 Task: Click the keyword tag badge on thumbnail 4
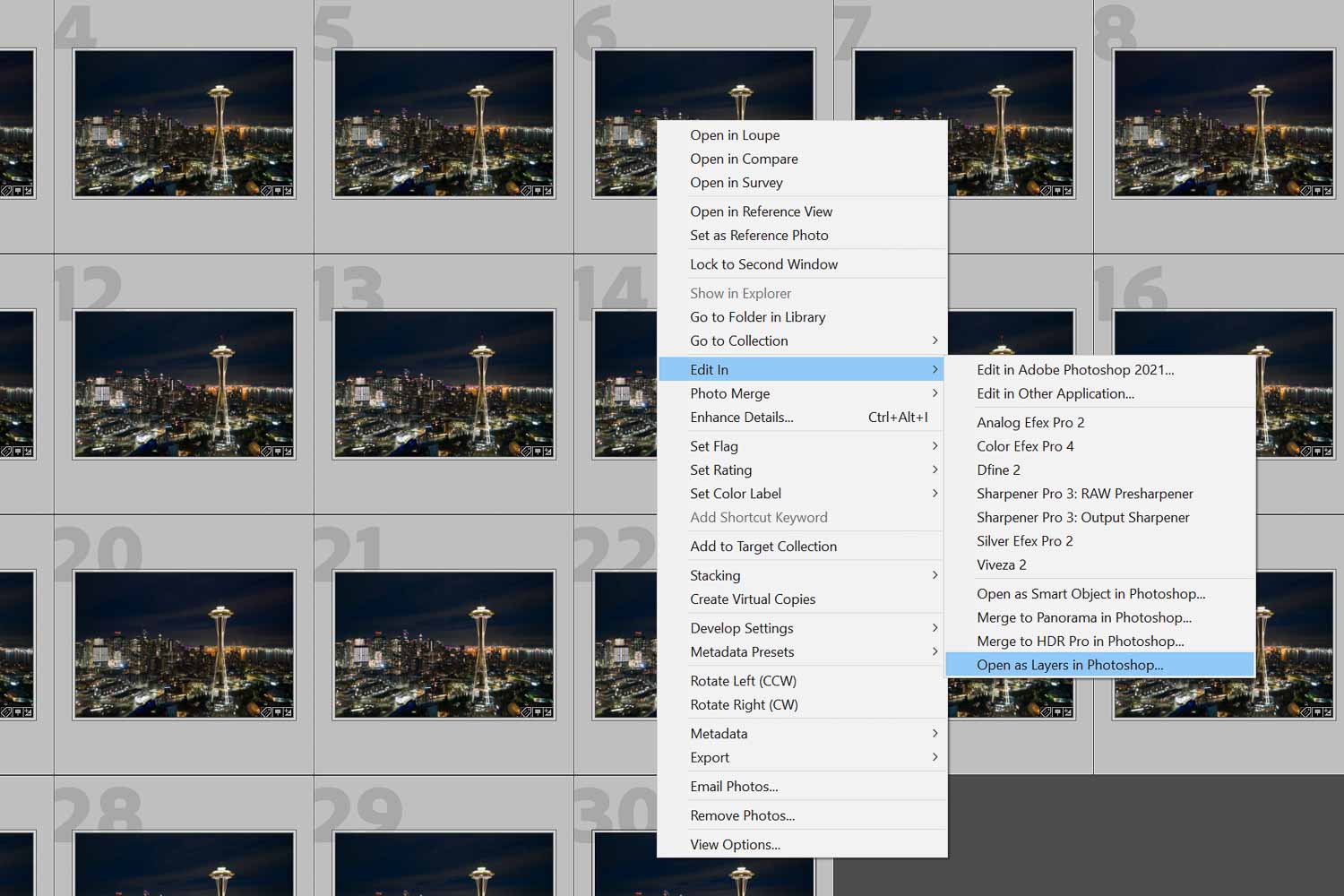tap(266, 191)
